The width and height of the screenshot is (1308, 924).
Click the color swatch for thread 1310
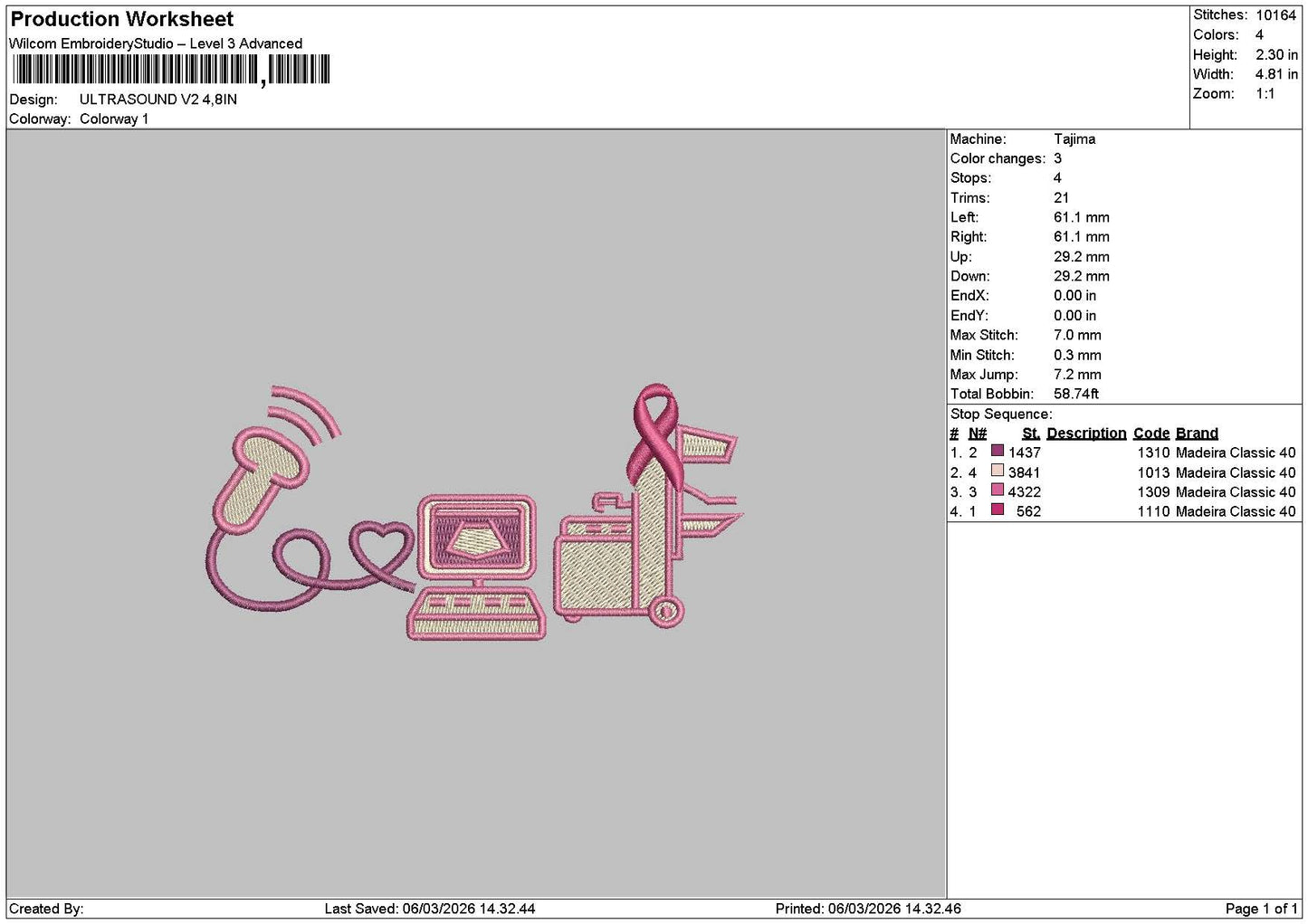pos(998,452)
